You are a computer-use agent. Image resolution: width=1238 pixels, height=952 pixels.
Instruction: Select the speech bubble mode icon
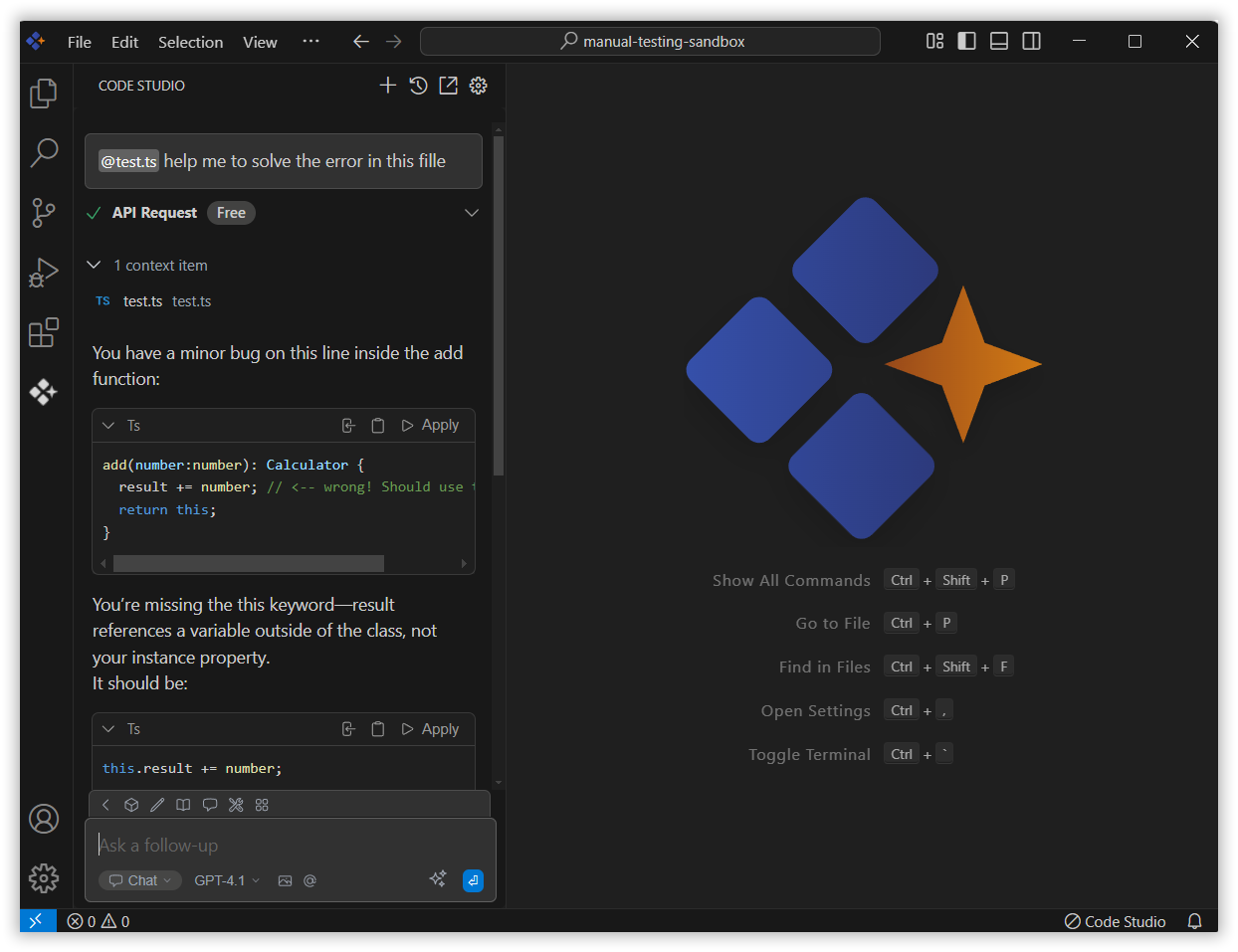210,805
